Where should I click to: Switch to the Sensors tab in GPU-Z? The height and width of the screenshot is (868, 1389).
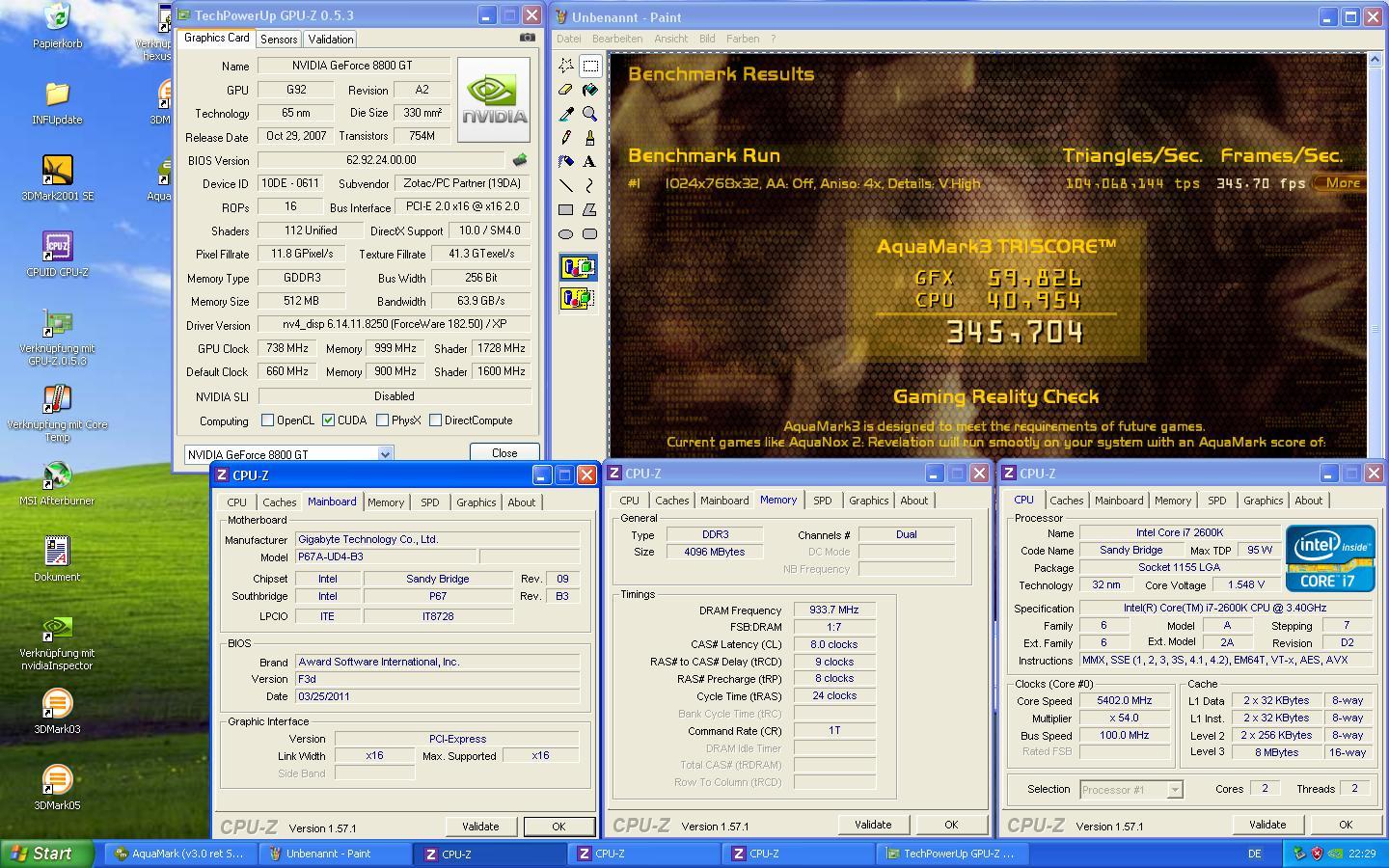[279, 40]
